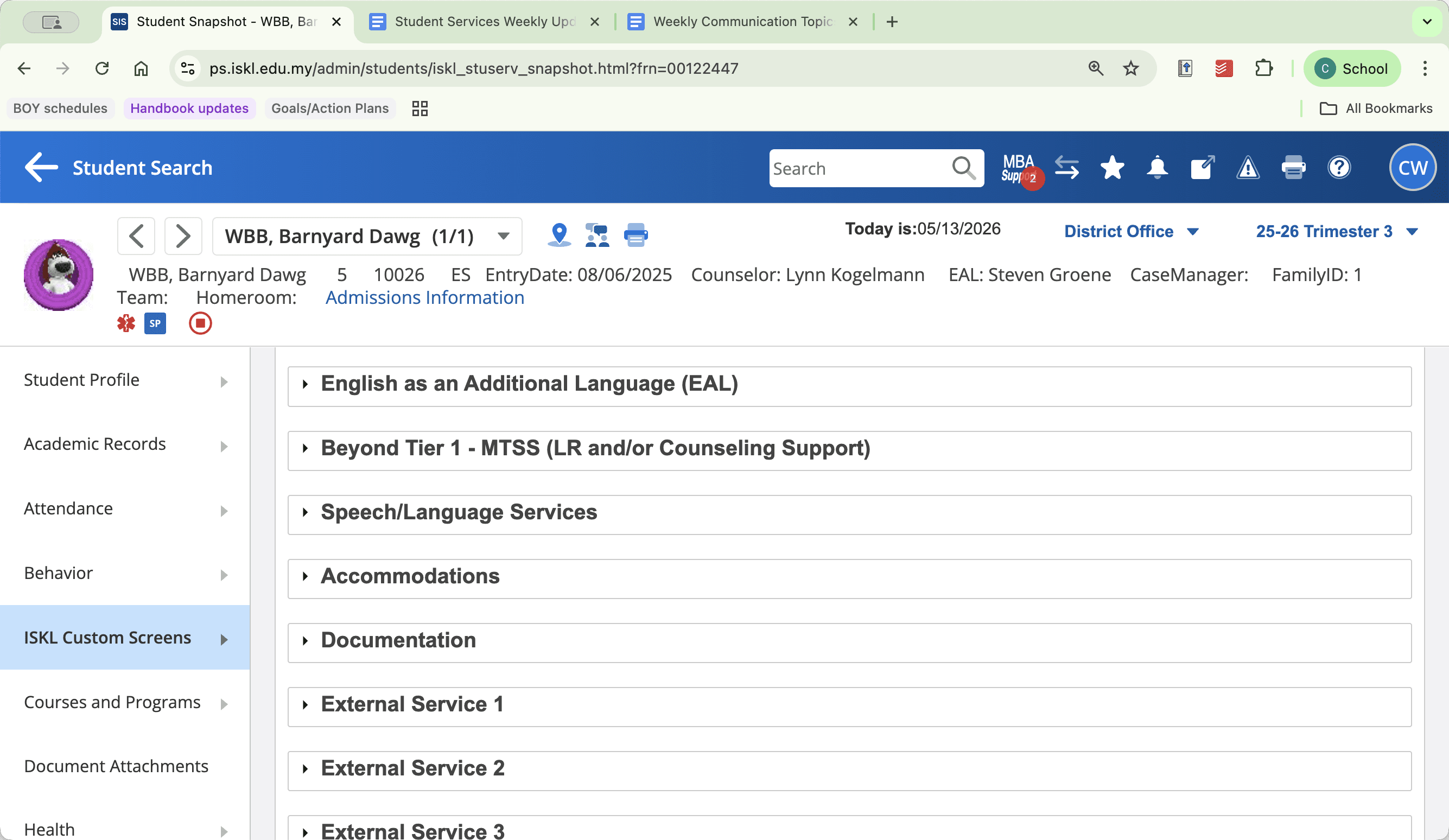Open Student Profile sidebar menu
The height and width of the screenshot is (840, 1449).
pos(125,380)
